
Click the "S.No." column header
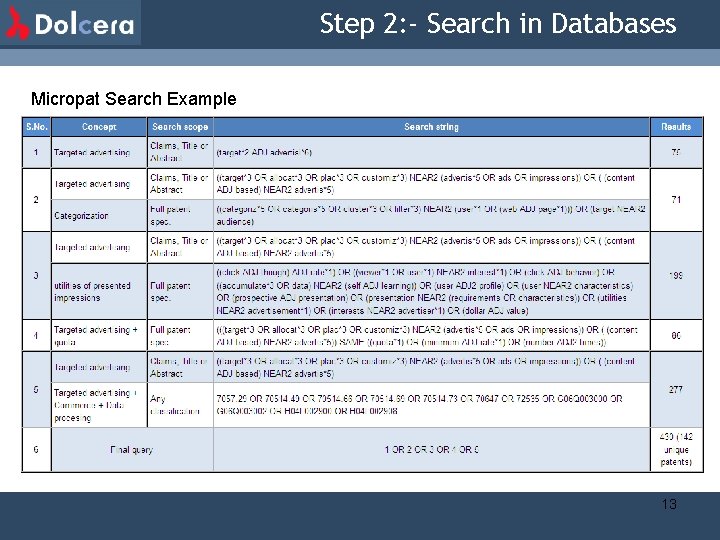[37, 127]
